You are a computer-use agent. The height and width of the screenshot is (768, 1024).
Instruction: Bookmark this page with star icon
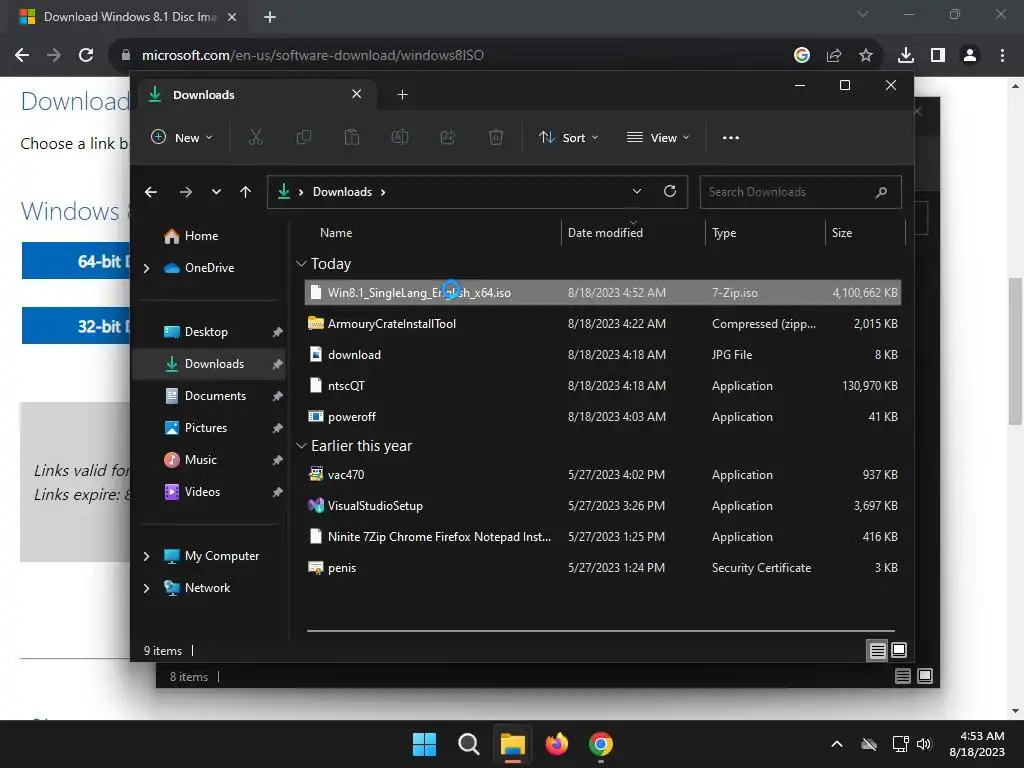866,56
